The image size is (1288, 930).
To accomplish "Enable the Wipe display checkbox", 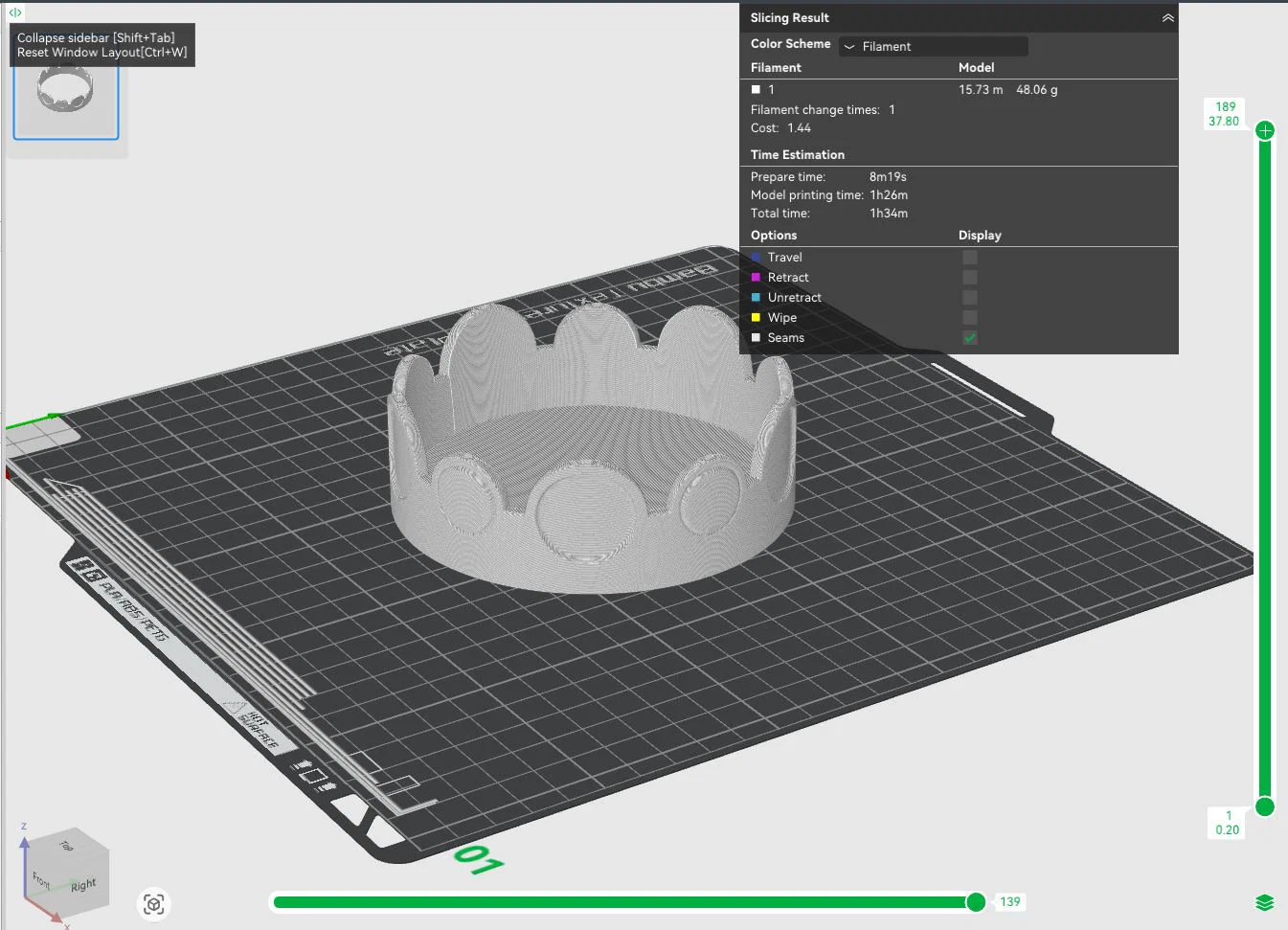I will [970, 317].
